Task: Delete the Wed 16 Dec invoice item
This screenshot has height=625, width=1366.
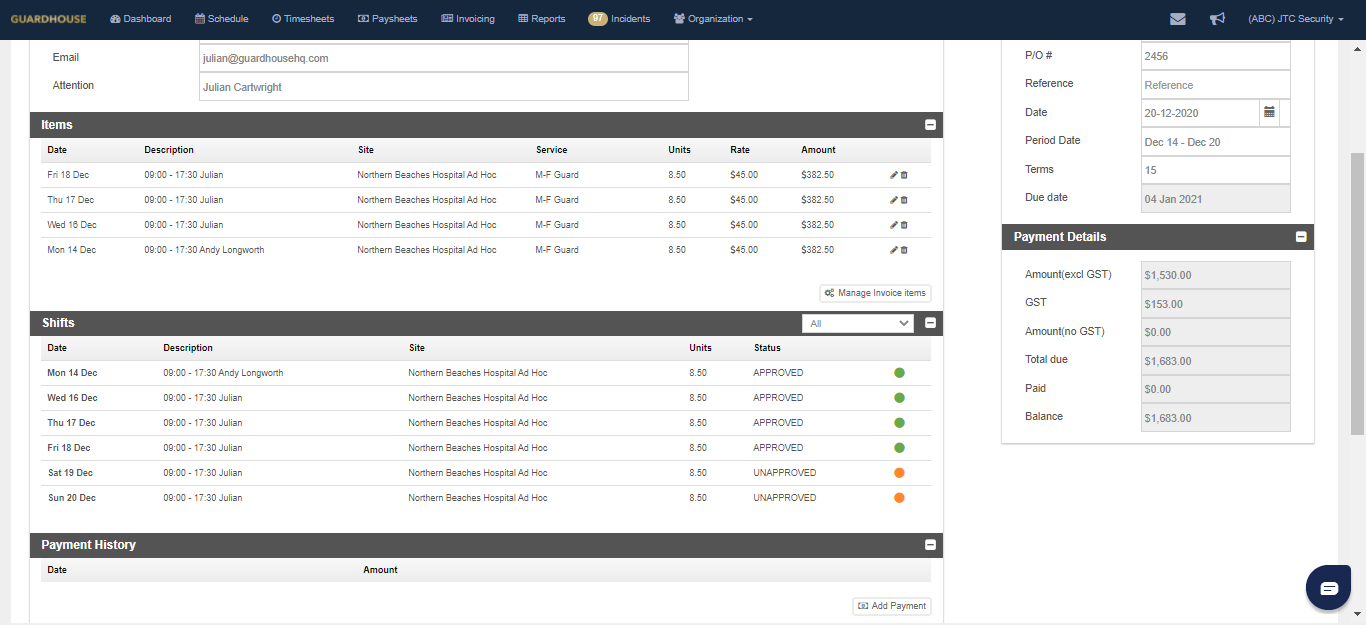Action: 904,225
